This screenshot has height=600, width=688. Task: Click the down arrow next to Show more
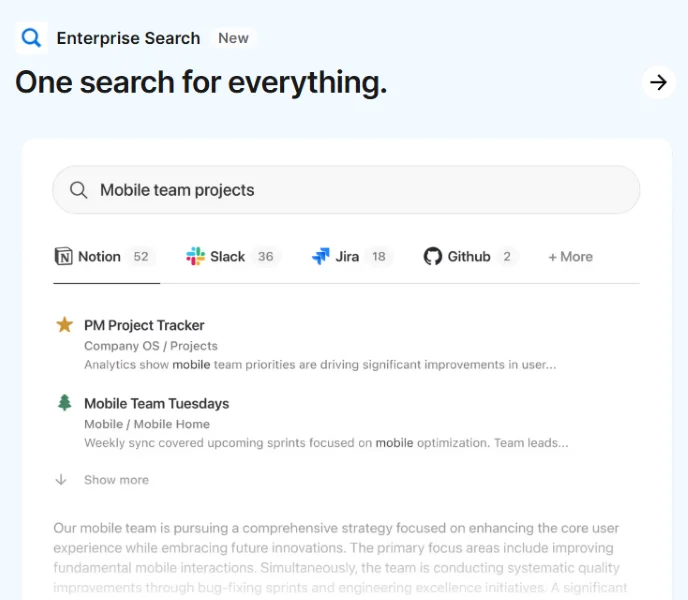click(x=61, y=480)
